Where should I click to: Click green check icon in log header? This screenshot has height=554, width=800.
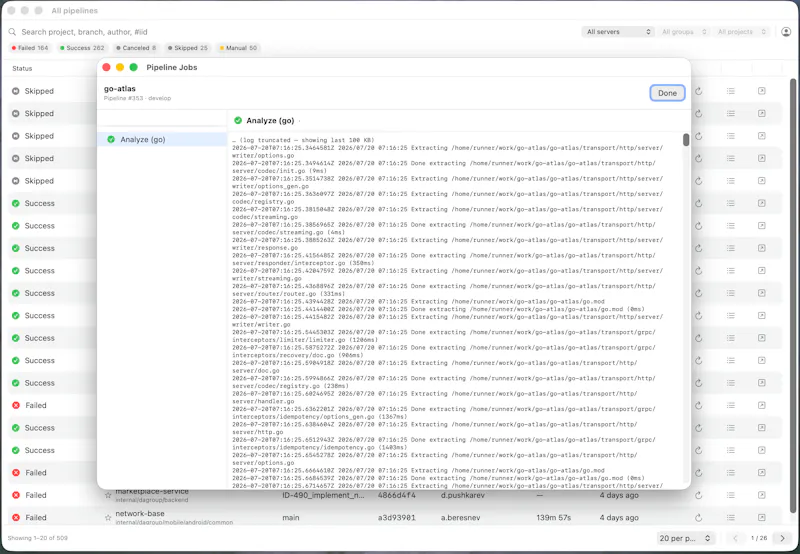pos(238,120)
